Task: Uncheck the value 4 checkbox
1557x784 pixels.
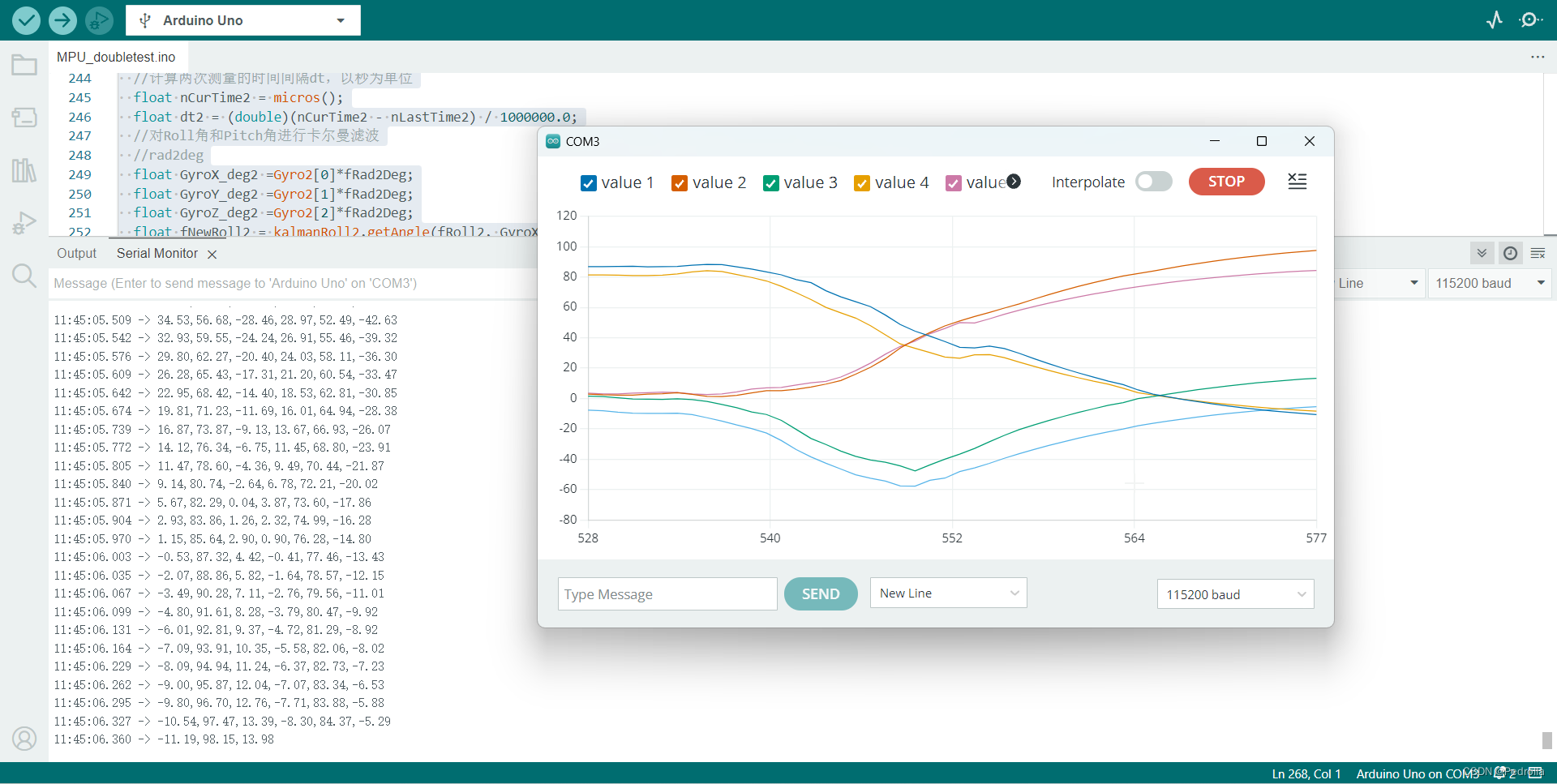Action: coord(862,183)
